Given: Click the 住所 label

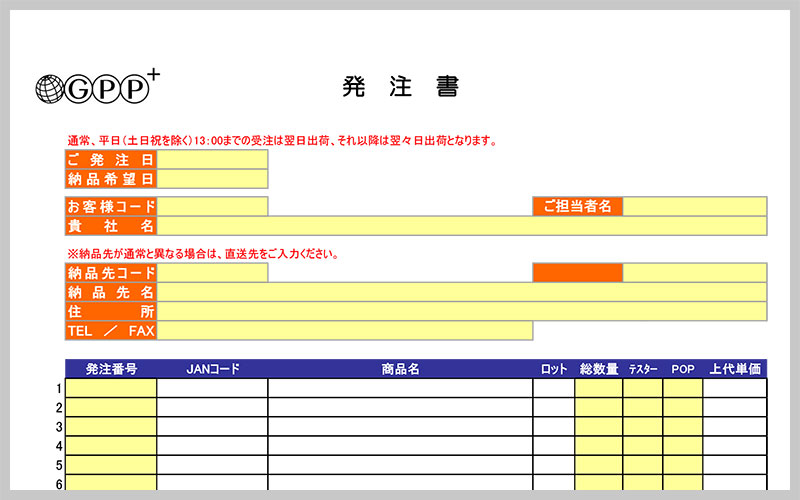Looking at the screenshot, I should click(x=111, y=312).
